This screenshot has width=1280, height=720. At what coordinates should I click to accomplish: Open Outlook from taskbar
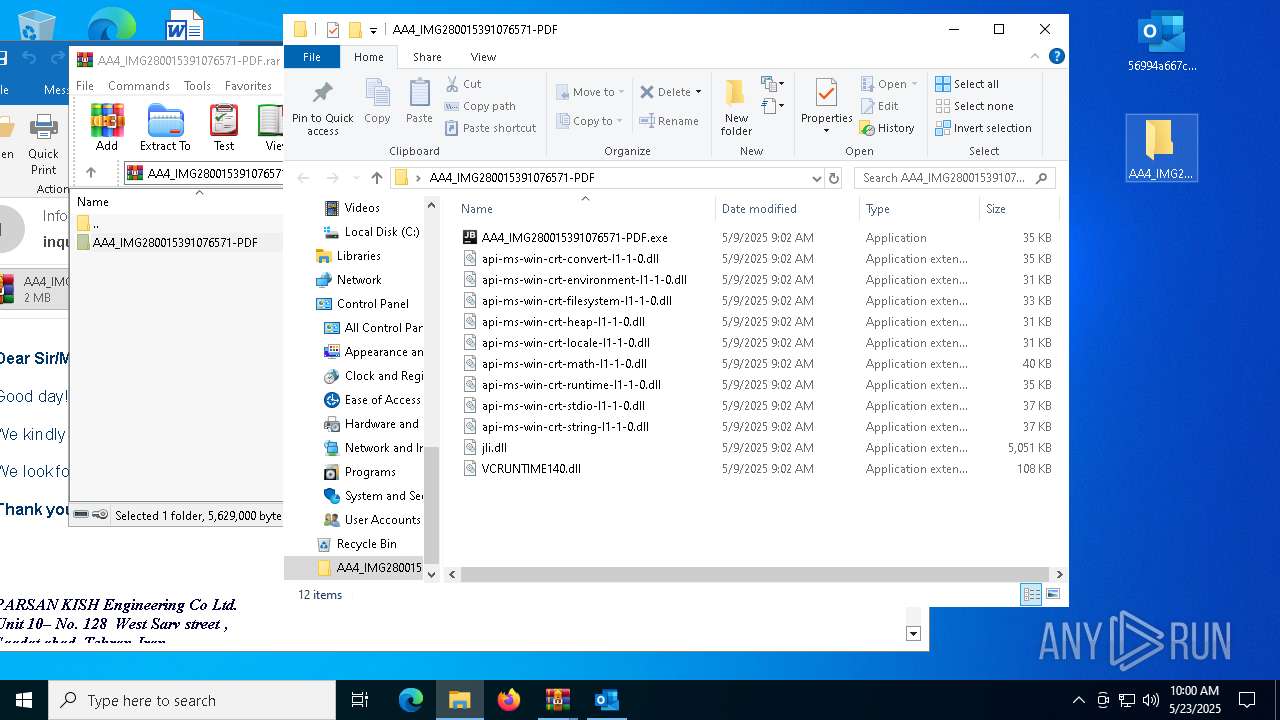point(607,700)
